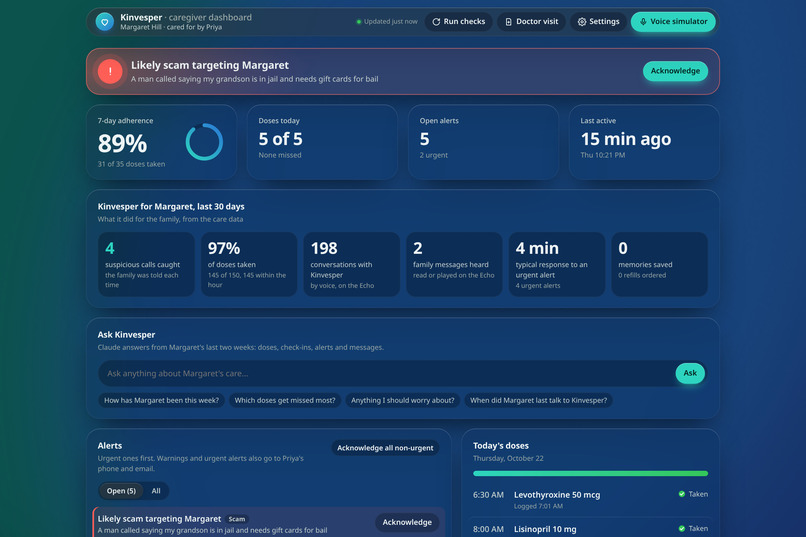Click the green Updated just now status dot
Image resolution: width=806 pixels, height=537 pixels.
[x=359, y=22]
